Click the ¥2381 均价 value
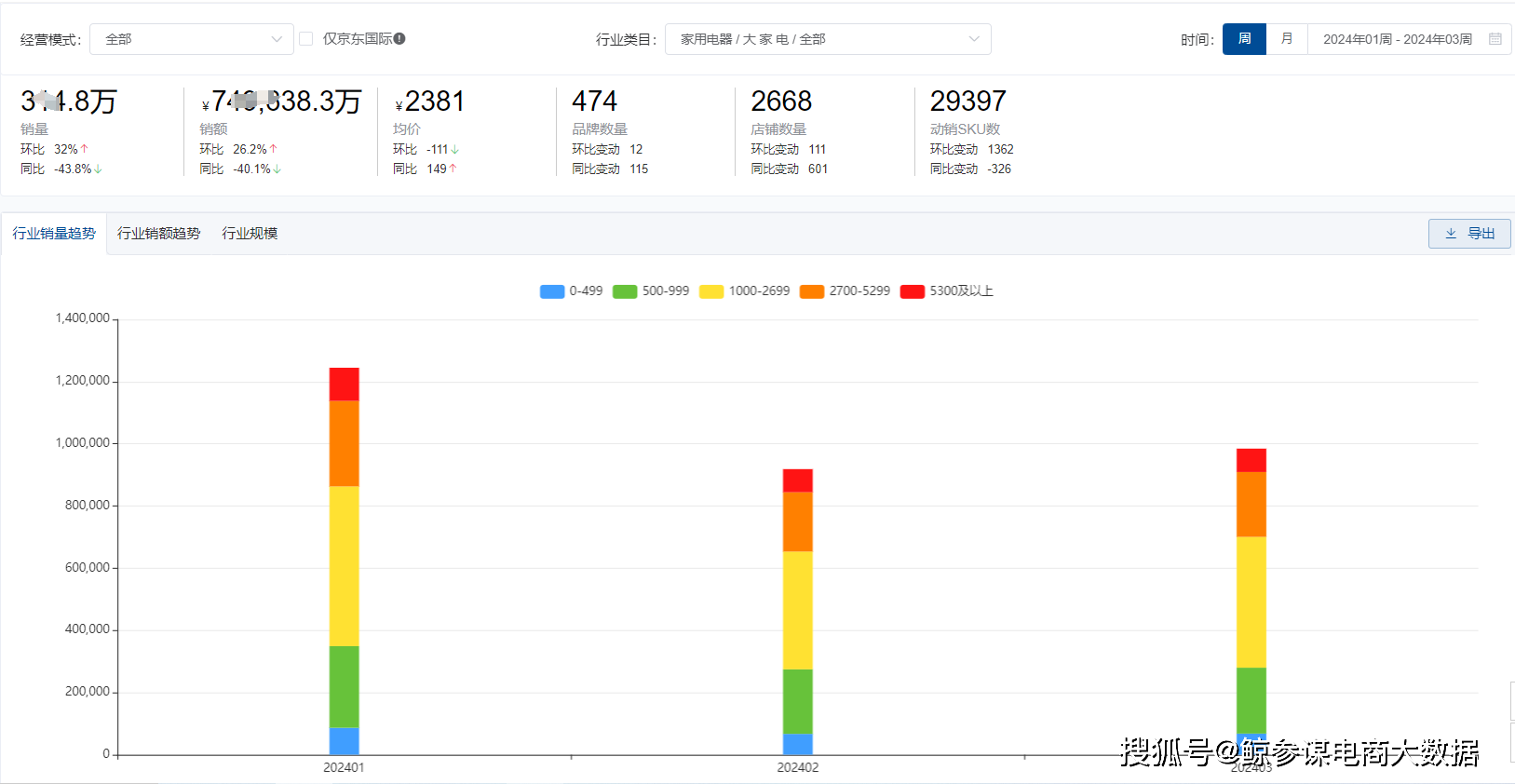 (429, 101)
